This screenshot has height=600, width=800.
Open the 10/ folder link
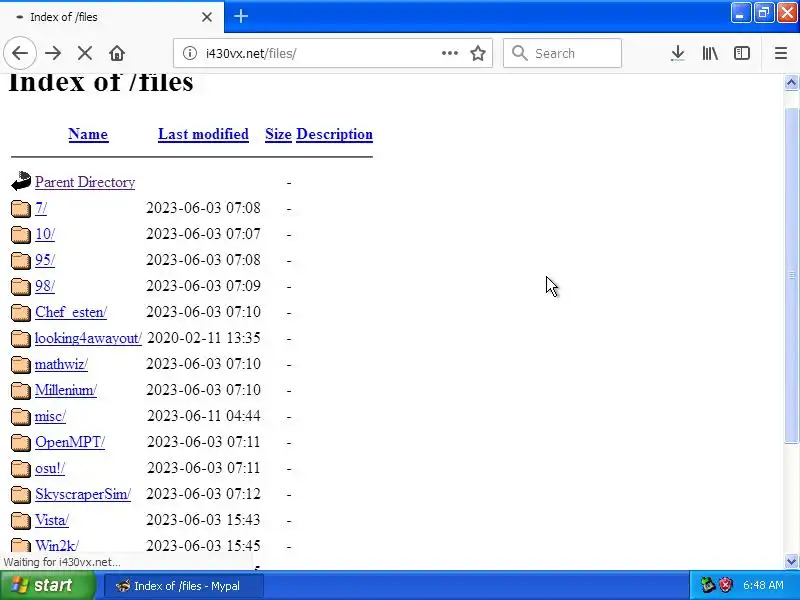click(x=45, y=234)
